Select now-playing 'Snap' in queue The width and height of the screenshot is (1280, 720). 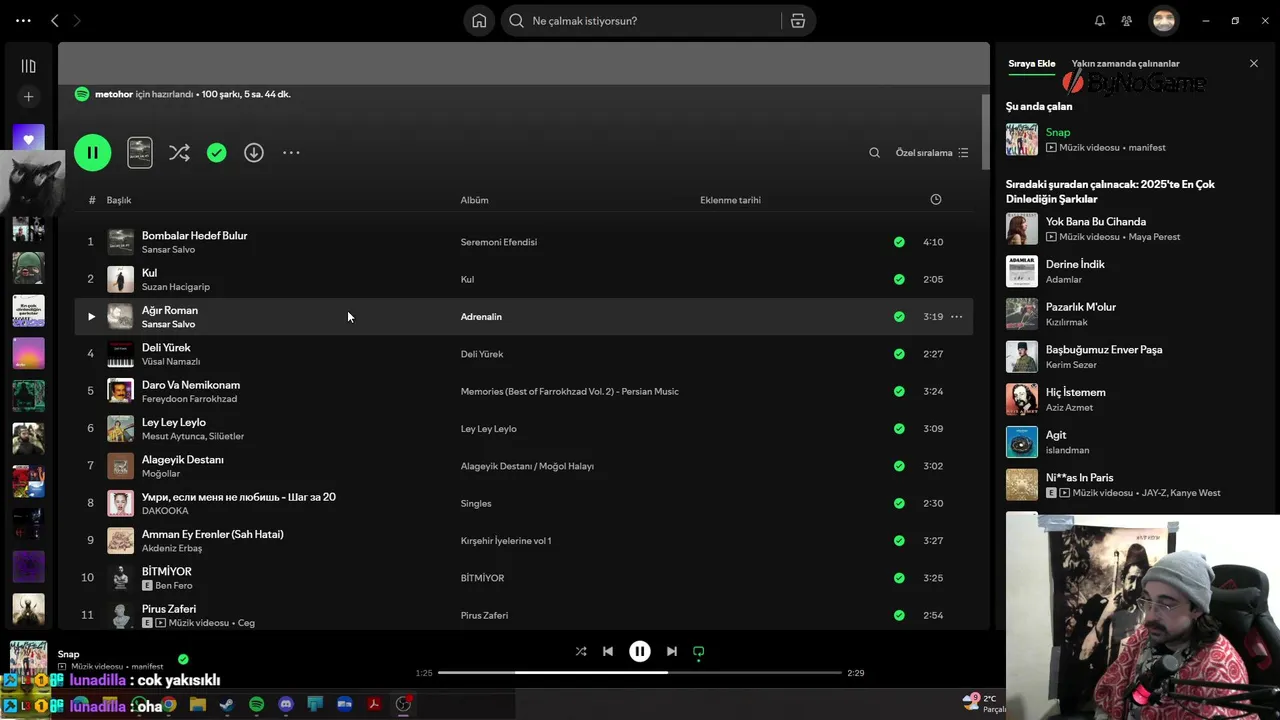pos(1128,139)
